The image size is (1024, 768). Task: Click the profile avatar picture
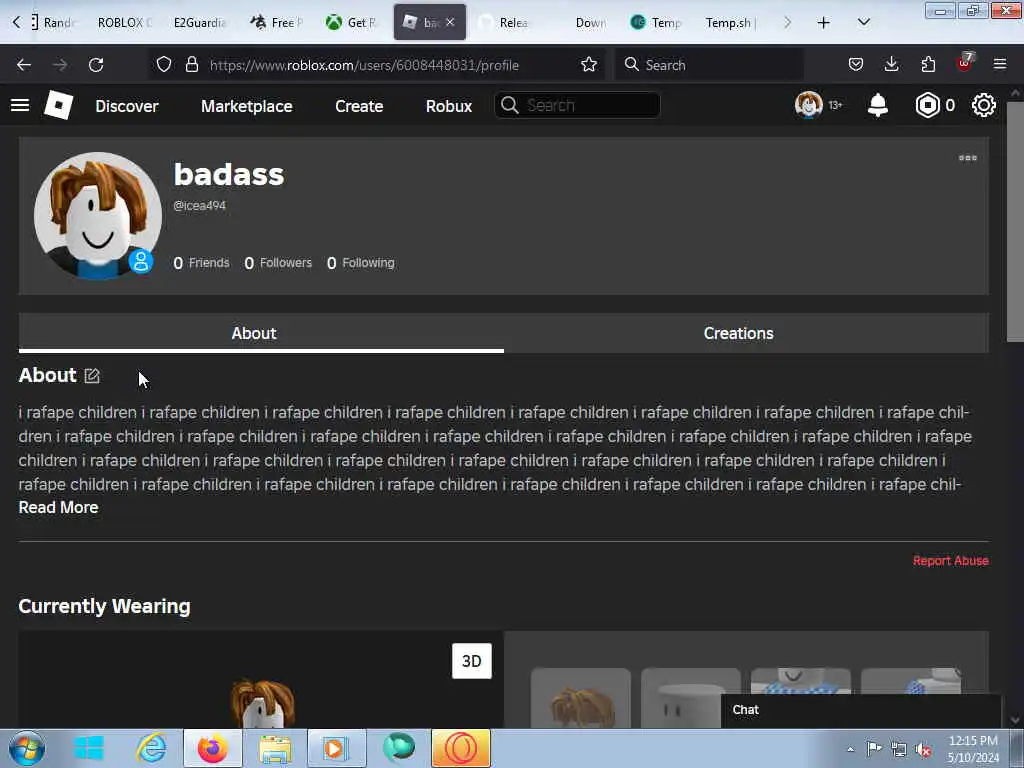98,216
